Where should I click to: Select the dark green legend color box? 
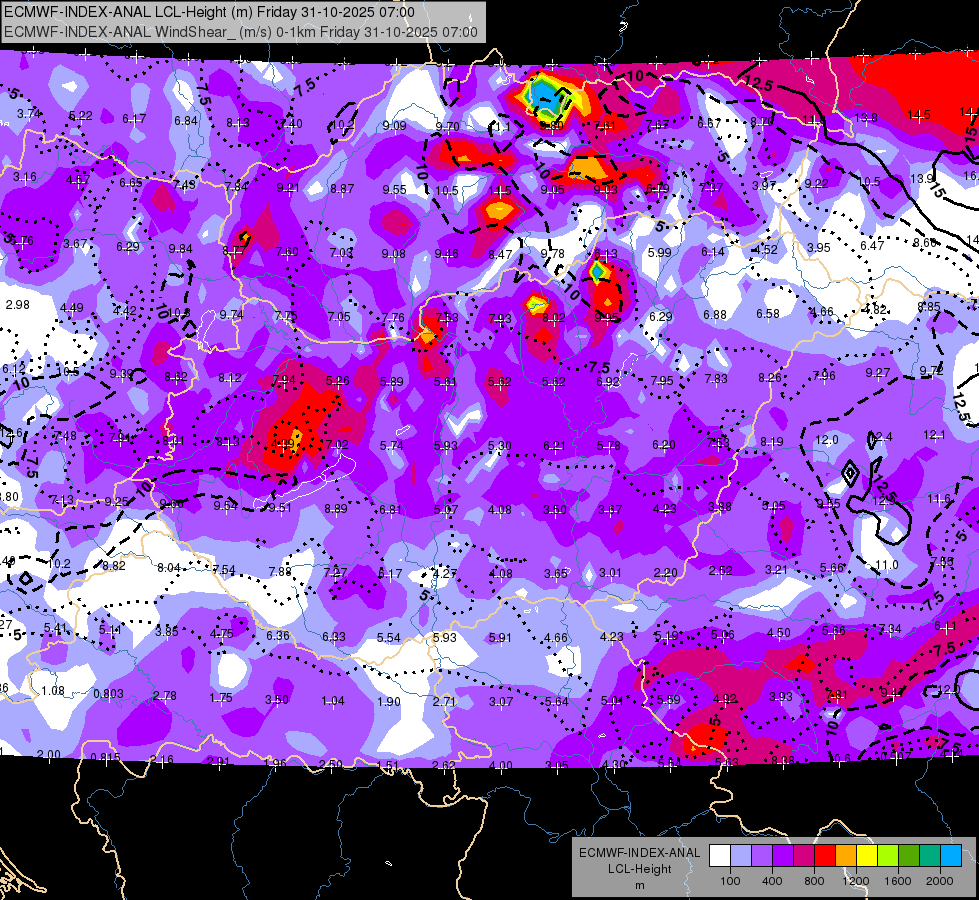(908, 856)
